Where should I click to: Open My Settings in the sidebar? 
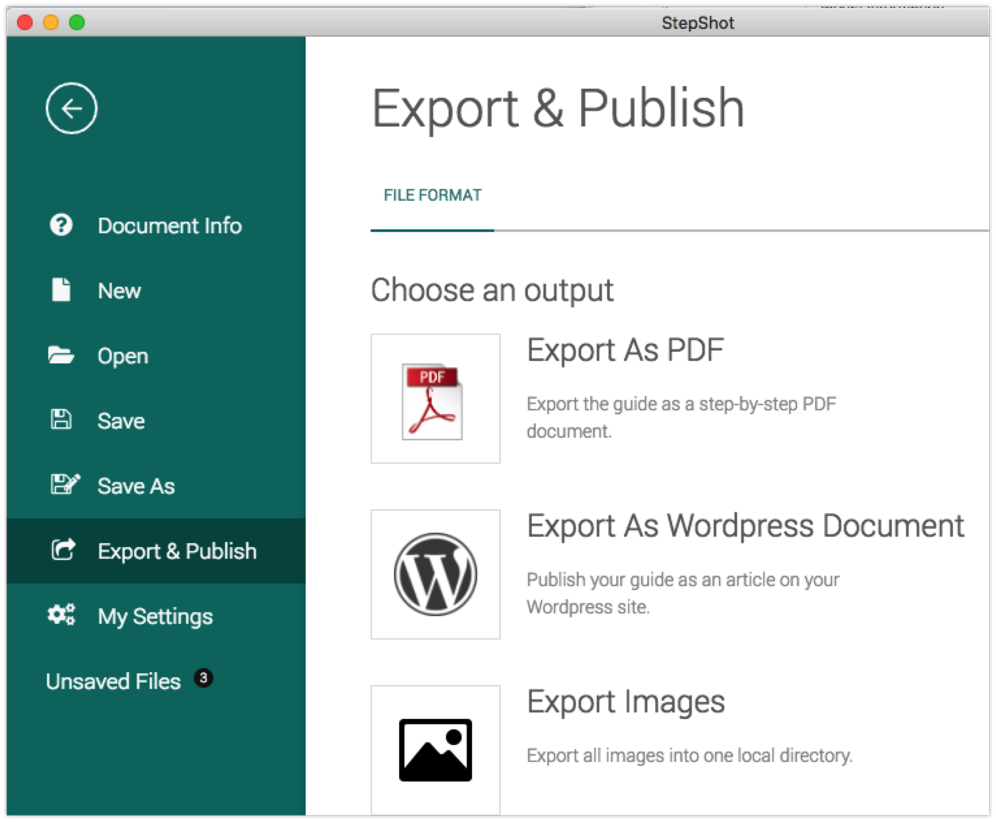(156, 616)
